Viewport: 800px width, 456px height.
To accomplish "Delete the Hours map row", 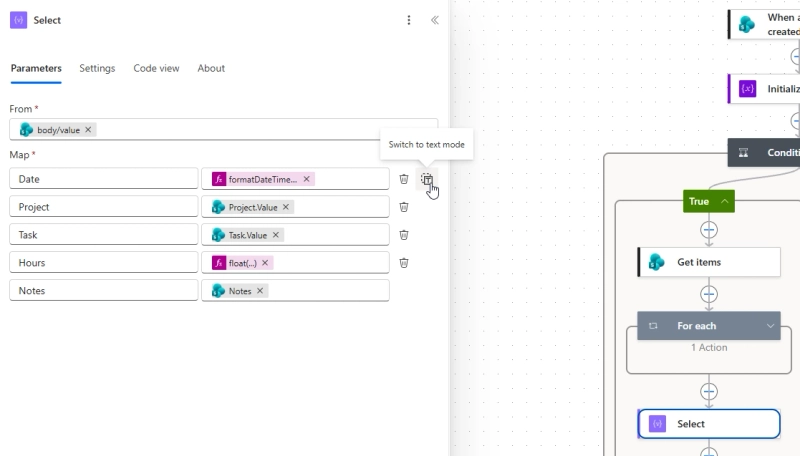I will click(404, 263).
